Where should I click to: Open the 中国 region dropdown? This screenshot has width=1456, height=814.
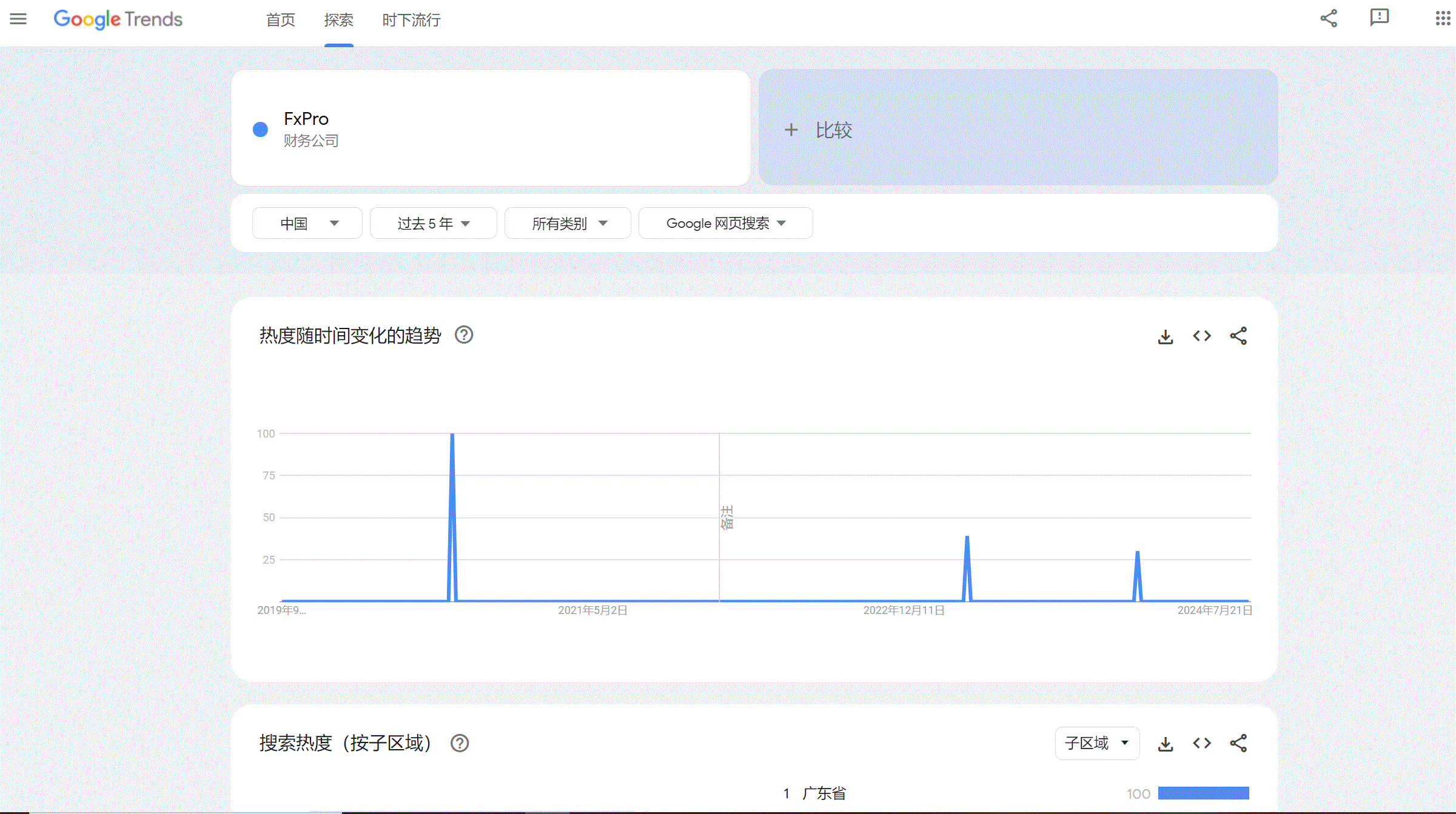307,223
